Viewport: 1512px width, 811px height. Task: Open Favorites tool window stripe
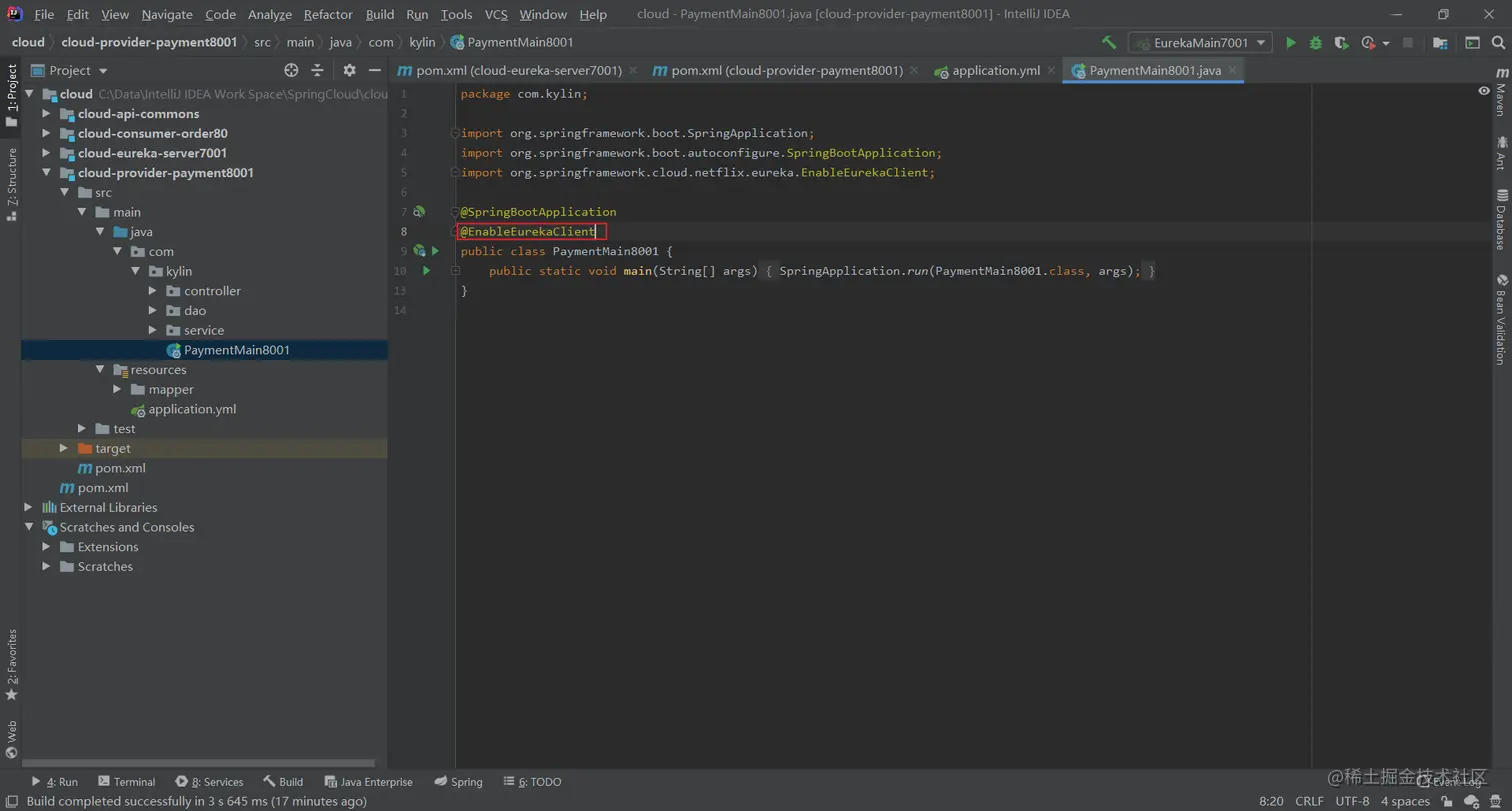[x=11, y=664]
